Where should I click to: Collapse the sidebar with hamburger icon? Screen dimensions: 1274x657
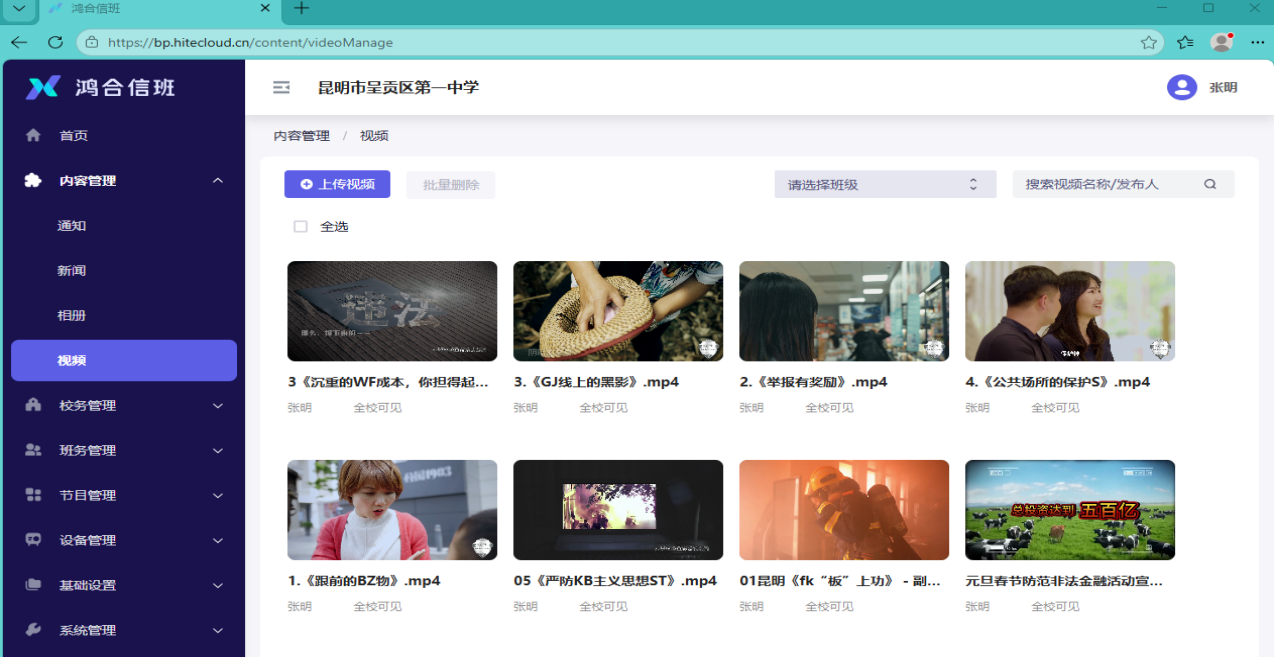click(x=280, y=87)
